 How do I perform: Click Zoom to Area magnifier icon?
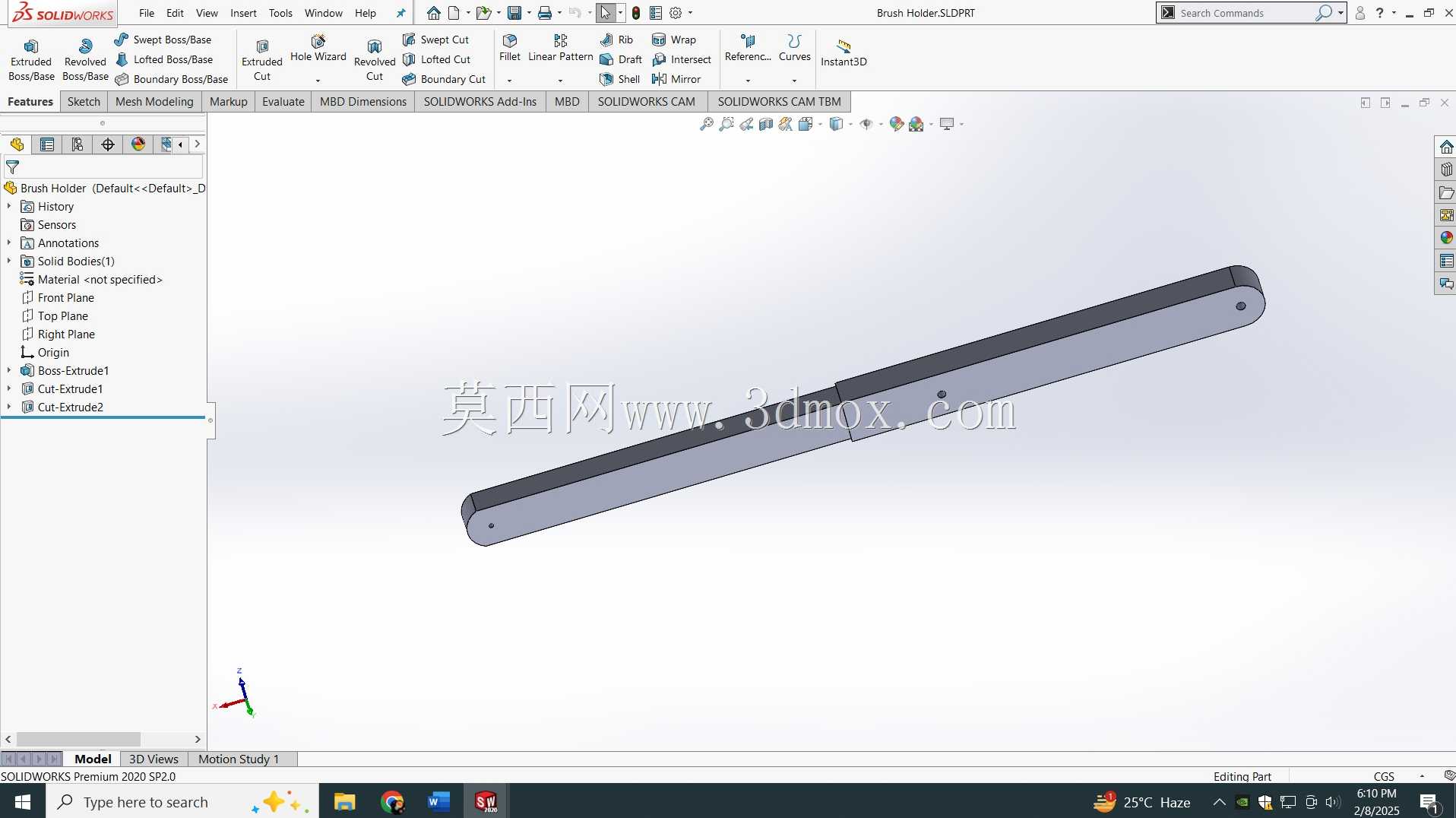(x=726, y=124)
